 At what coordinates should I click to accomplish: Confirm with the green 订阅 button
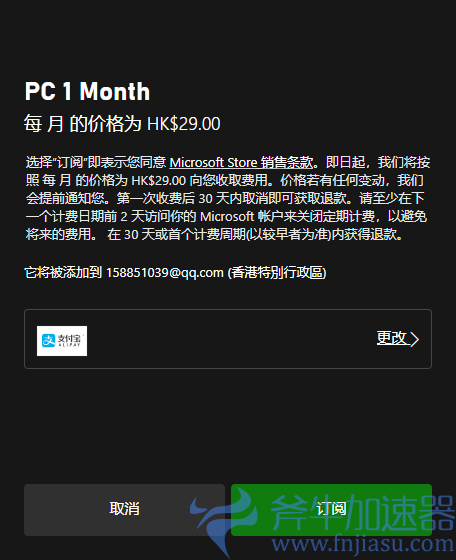331,510
